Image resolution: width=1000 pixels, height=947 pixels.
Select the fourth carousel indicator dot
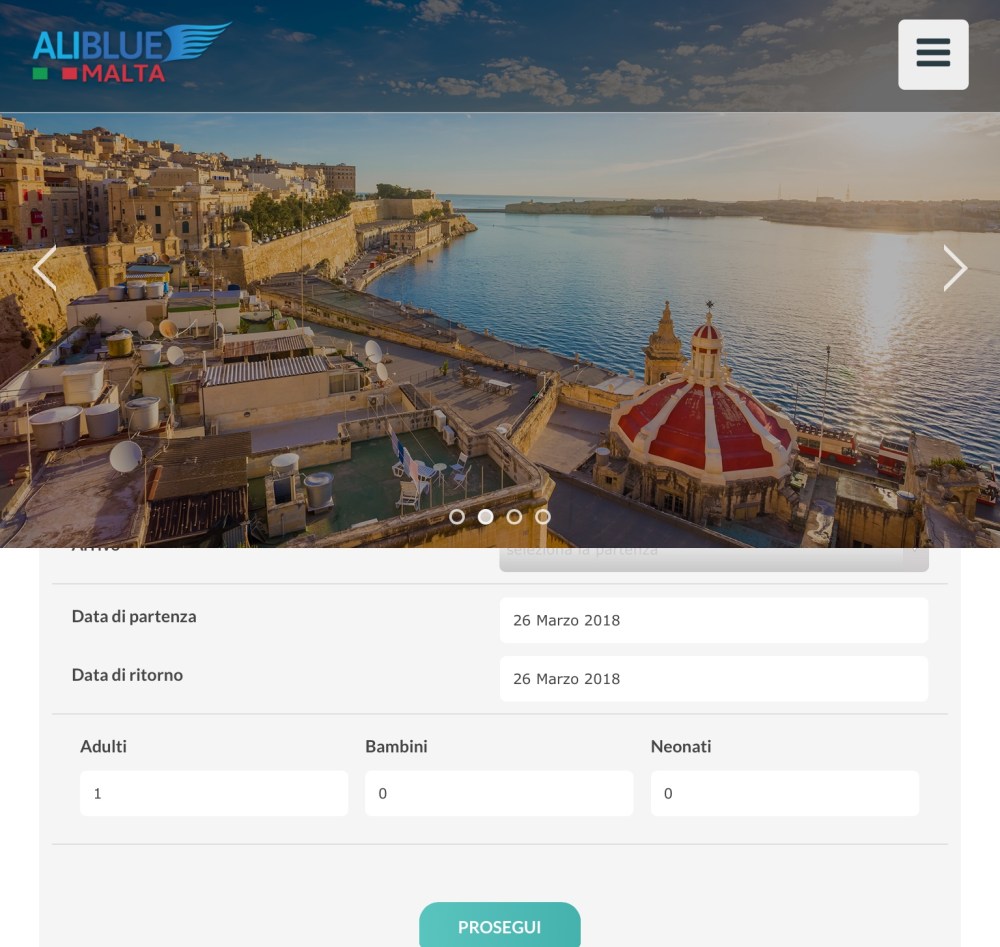543,517
